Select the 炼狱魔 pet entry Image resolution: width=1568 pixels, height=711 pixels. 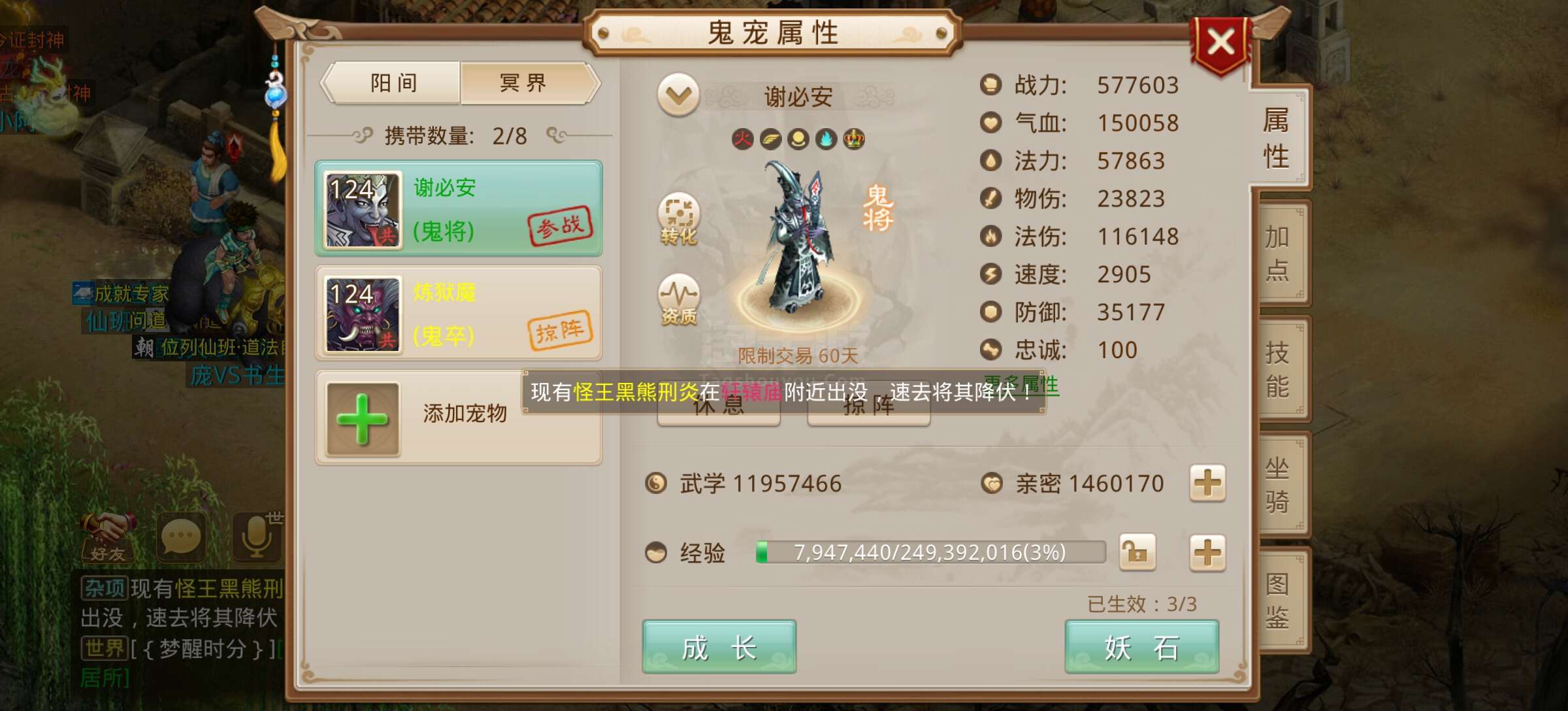tap(459, 313)
